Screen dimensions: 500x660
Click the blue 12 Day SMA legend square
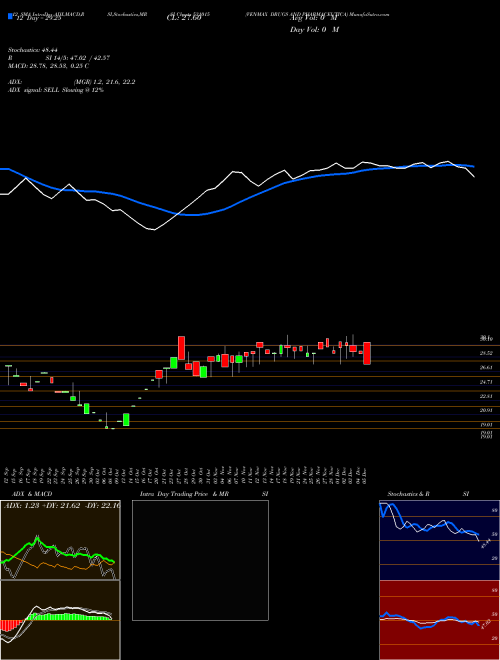click(10, 16)
